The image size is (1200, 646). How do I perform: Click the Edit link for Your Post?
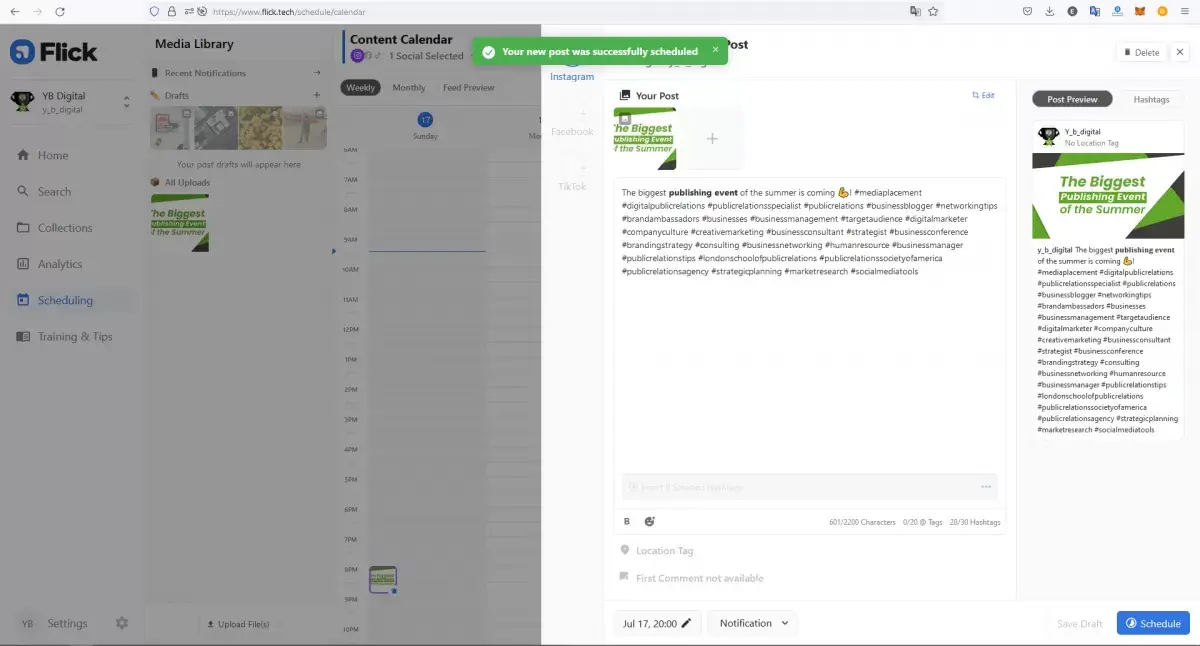(983, 96)
